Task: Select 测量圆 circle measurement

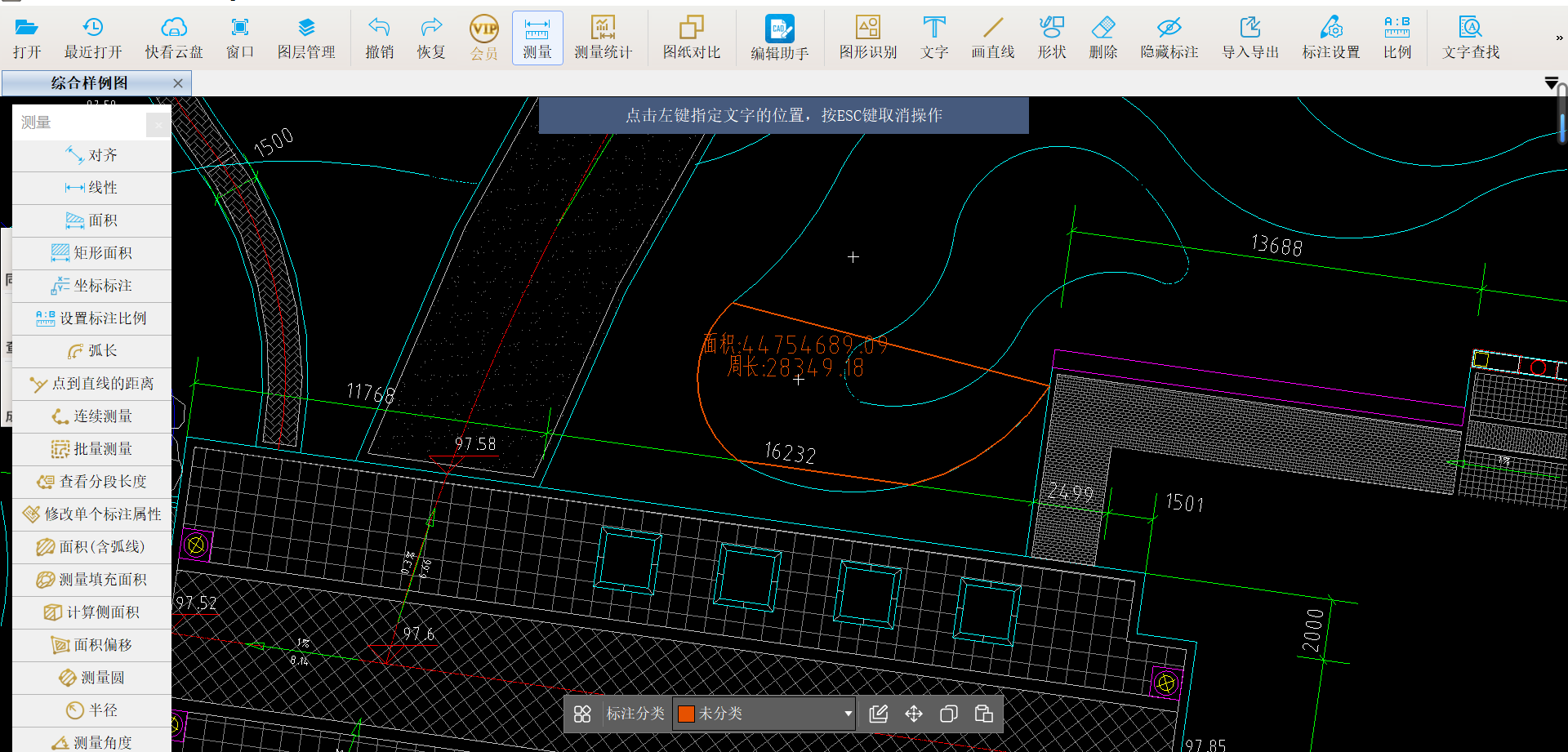Action: tap(91, 678)
